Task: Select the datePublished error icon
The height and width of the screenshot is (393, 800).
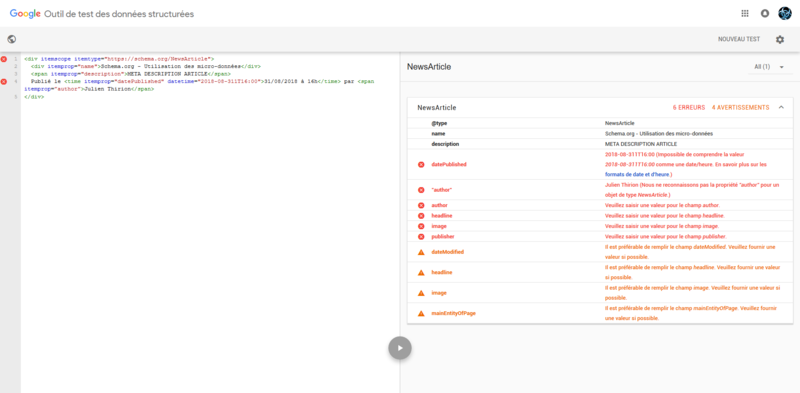Action: (x=421, y=164)
